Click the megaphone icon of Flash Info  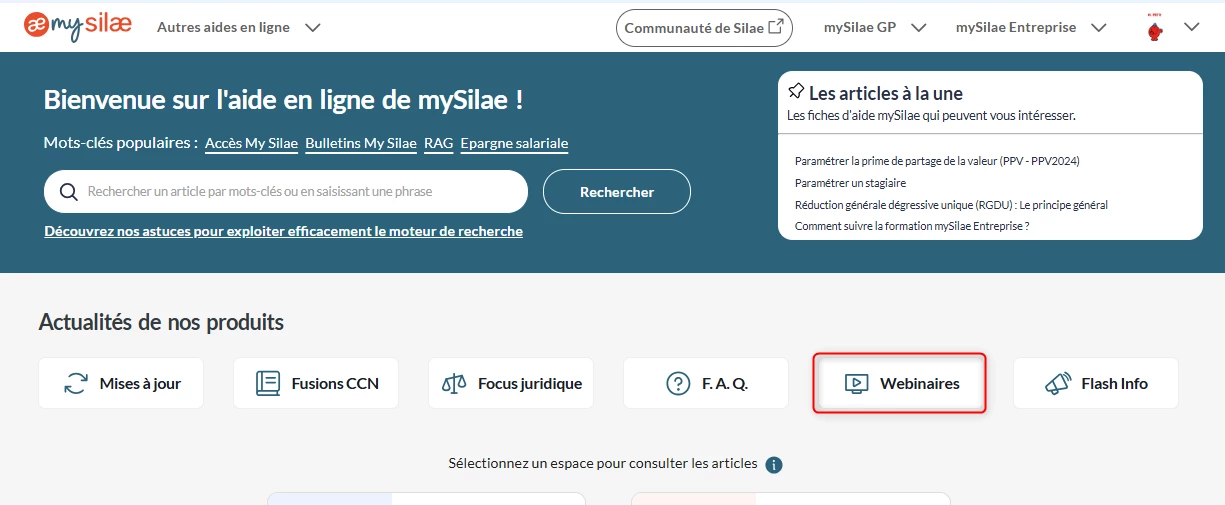(x=1058, y=383)
